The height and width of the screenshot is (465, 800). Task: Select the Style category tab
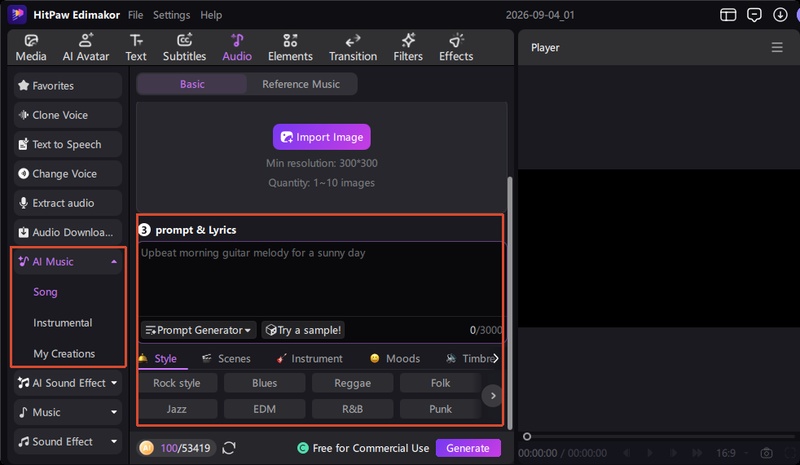click(x=163, y=358)
